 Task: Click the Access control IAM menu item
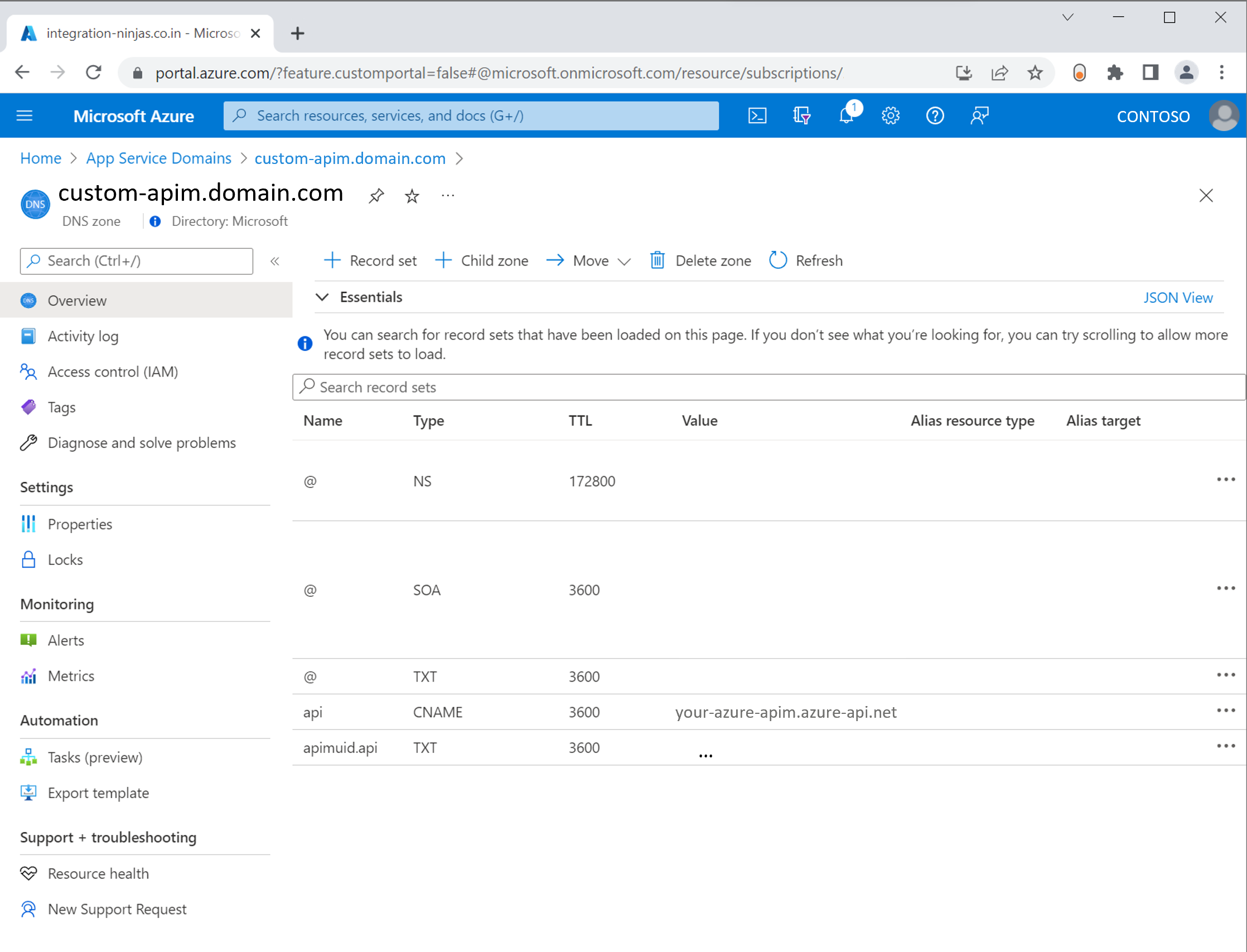point(113,371)
